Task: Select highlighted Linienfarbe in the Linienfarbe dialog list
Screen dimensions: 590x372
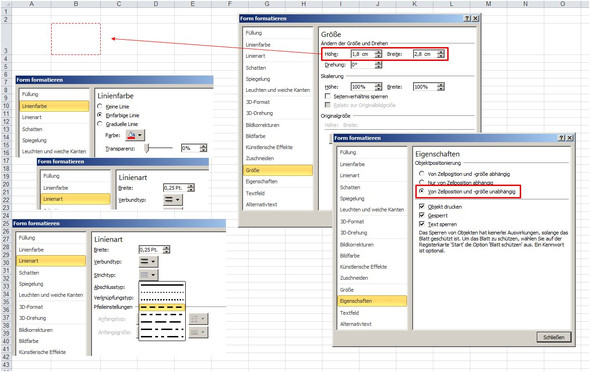Action: point(54,106)
